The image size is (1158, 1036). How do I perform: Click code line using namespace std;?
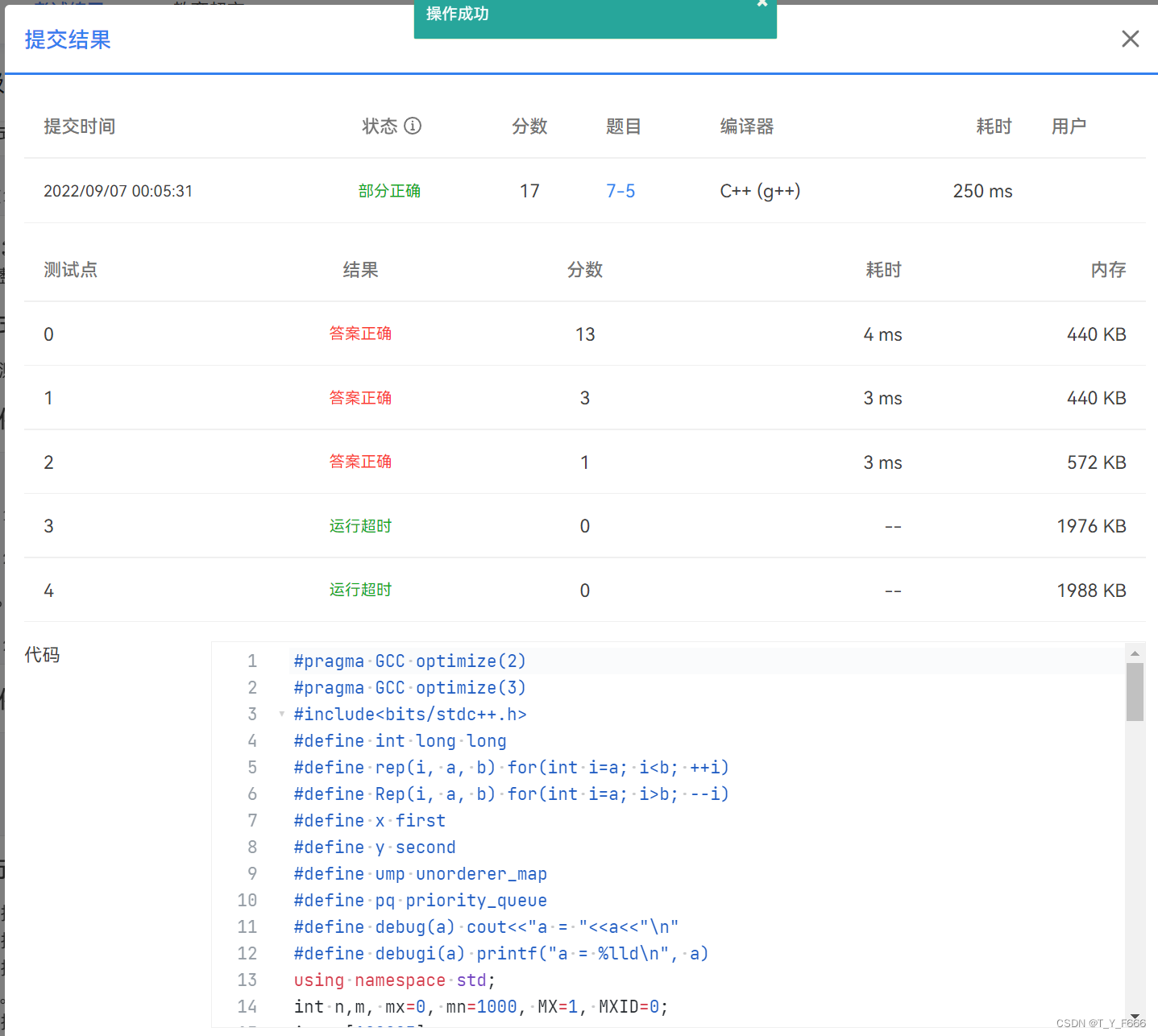click(x=395, y=980)
